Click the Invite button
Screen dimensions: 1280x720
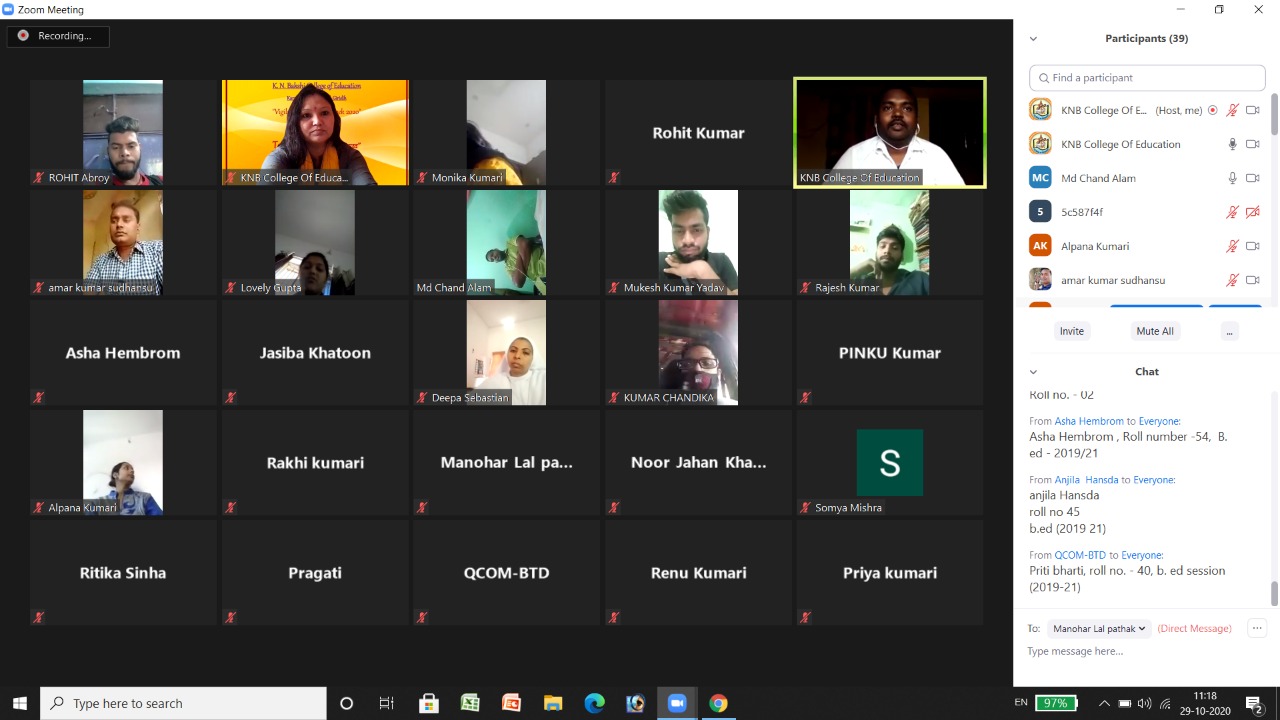(1071, 331)
